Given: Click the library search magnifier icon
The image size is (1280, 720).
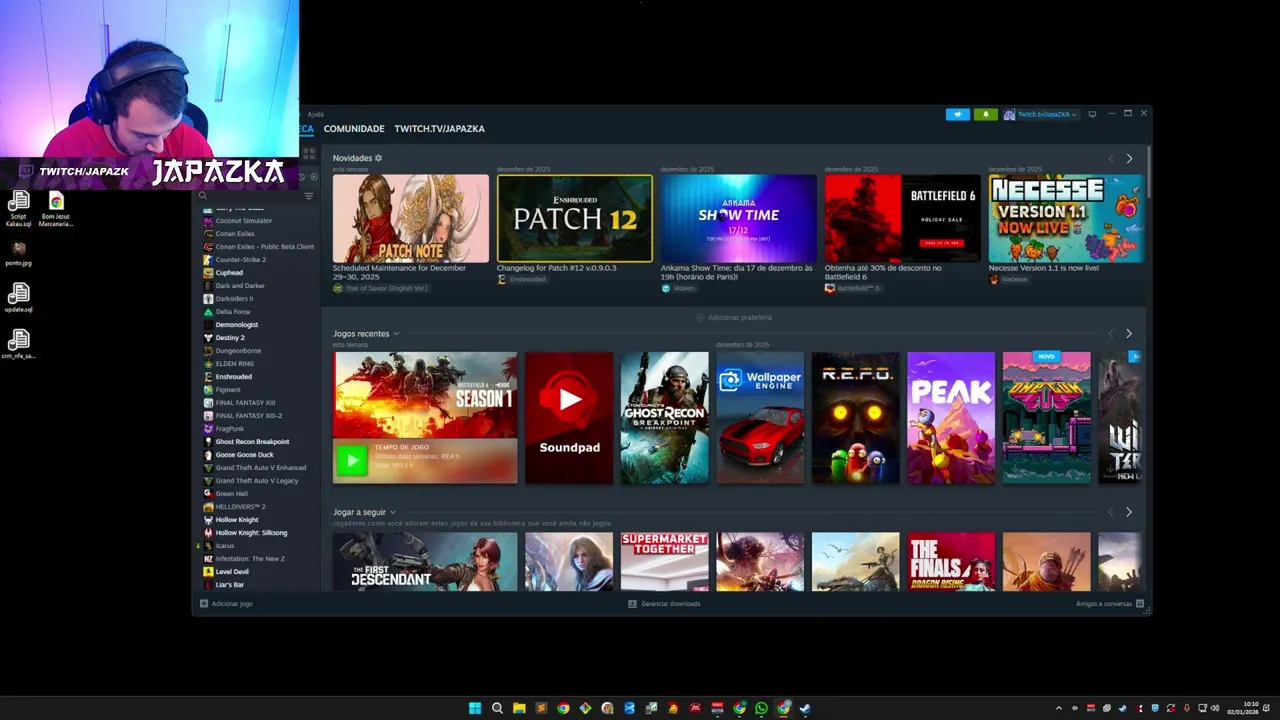Looking at the screenshot, I should [202, 196].
